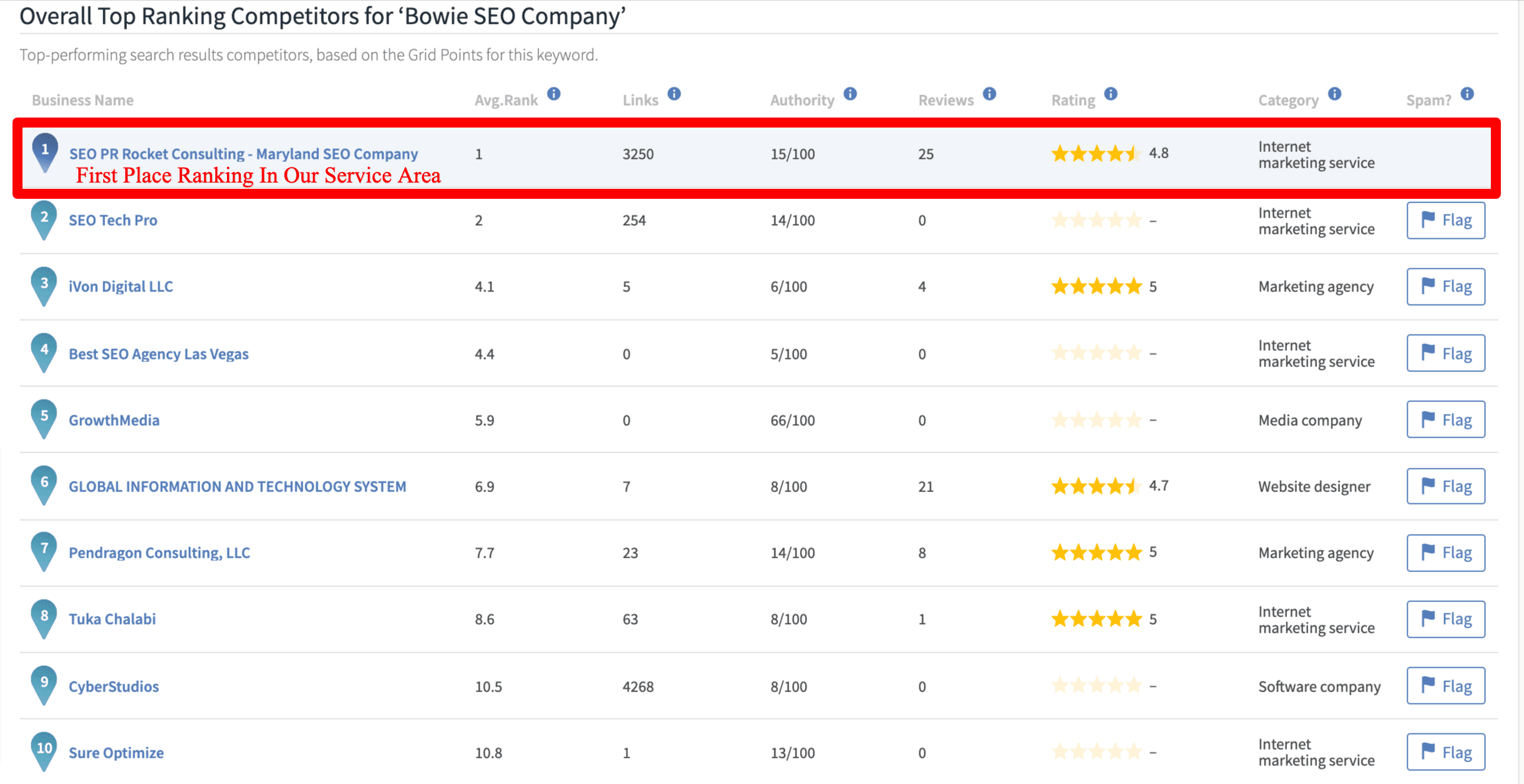
Task: Click the rank 4 map pin
Action: (44, 353)
